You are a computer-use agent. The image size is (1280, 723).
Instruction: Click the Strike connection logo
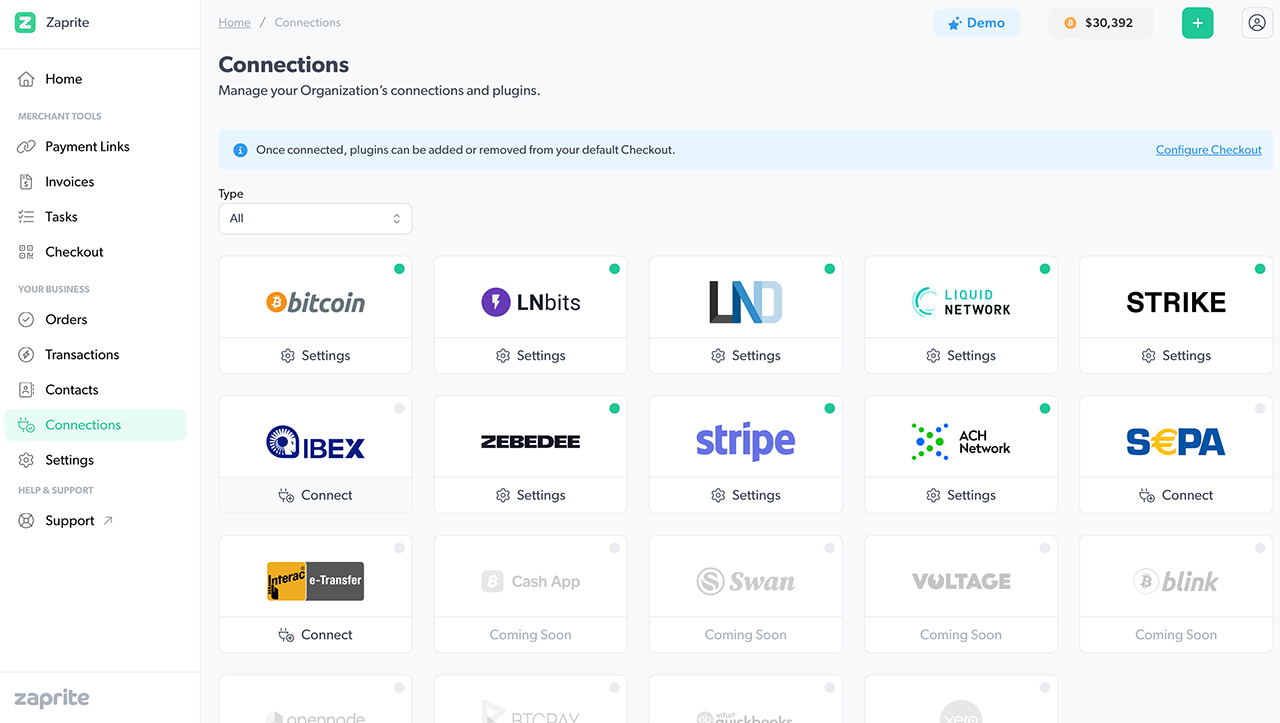[x=1176, y=302]
